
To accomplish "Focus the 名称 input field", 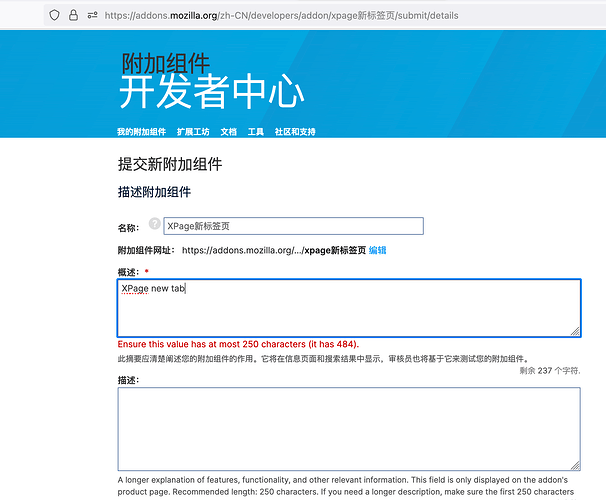I will [x=293, y=226].
